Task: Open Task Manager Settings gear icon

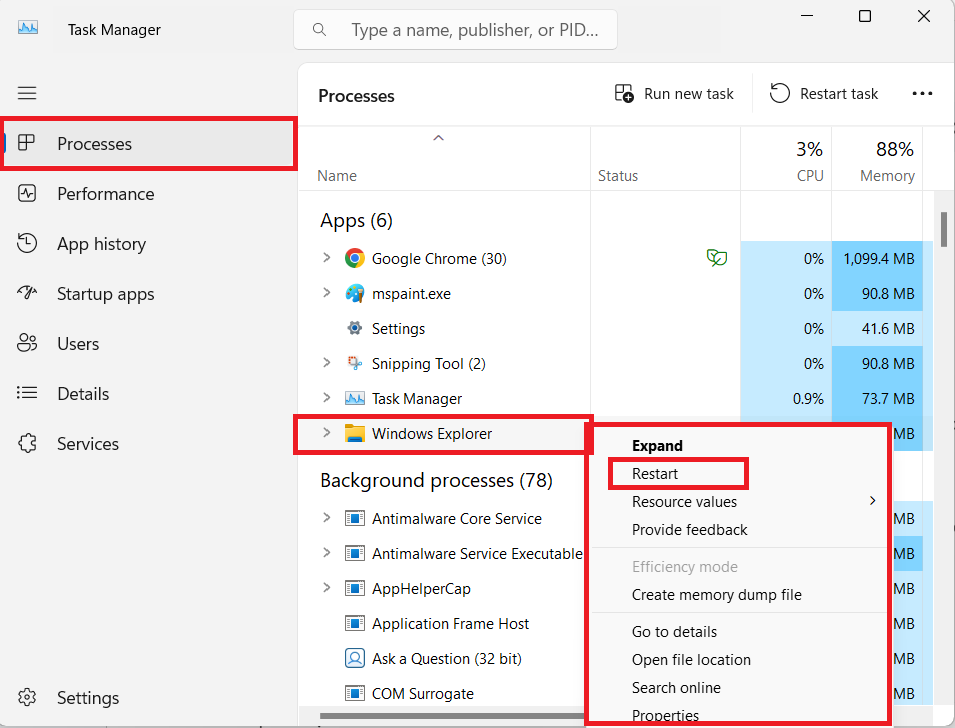Action: point(27,697)
